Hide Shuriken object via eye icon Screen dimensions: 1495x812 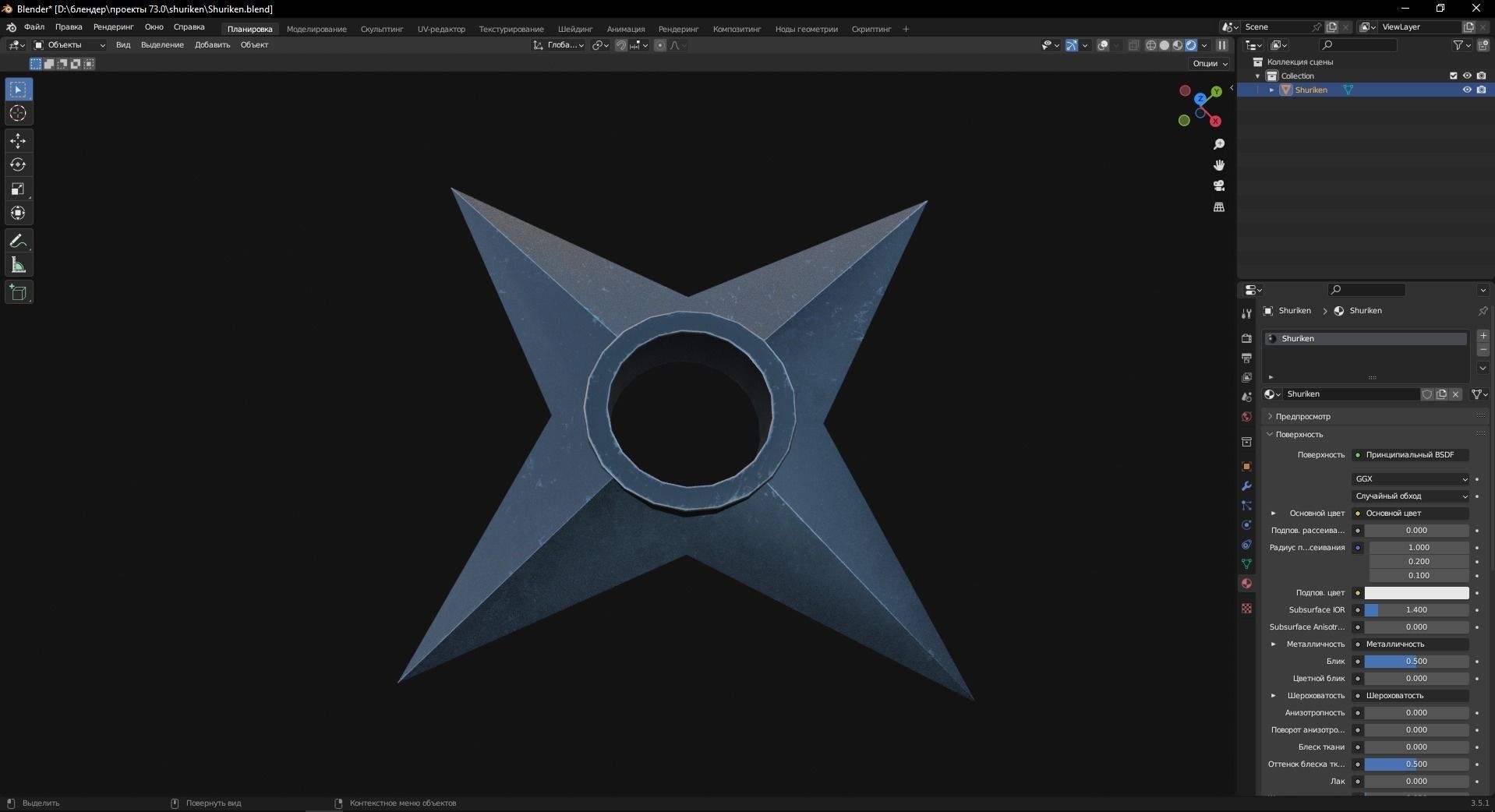point(1467,90)
